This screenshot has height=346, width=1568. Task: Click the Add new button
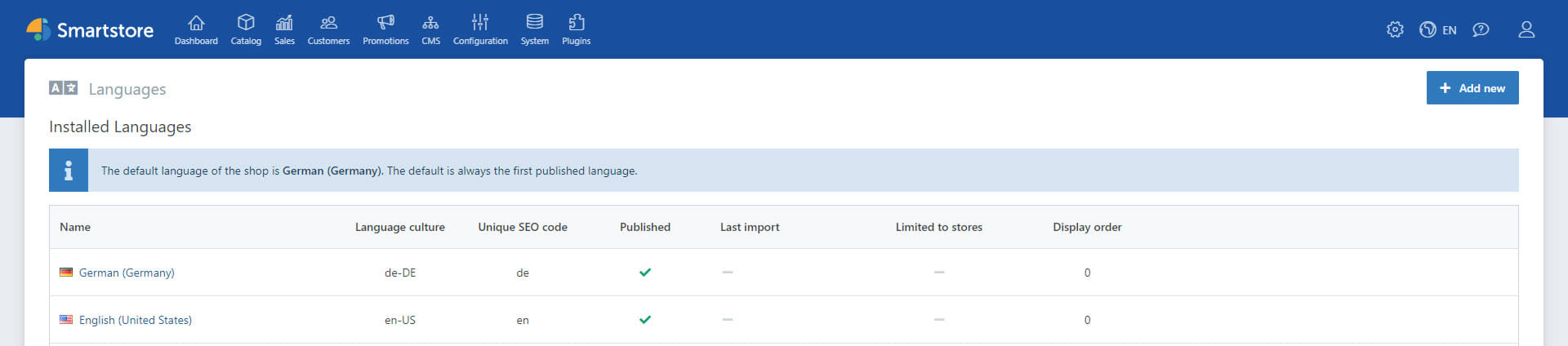coord(1472,88)
